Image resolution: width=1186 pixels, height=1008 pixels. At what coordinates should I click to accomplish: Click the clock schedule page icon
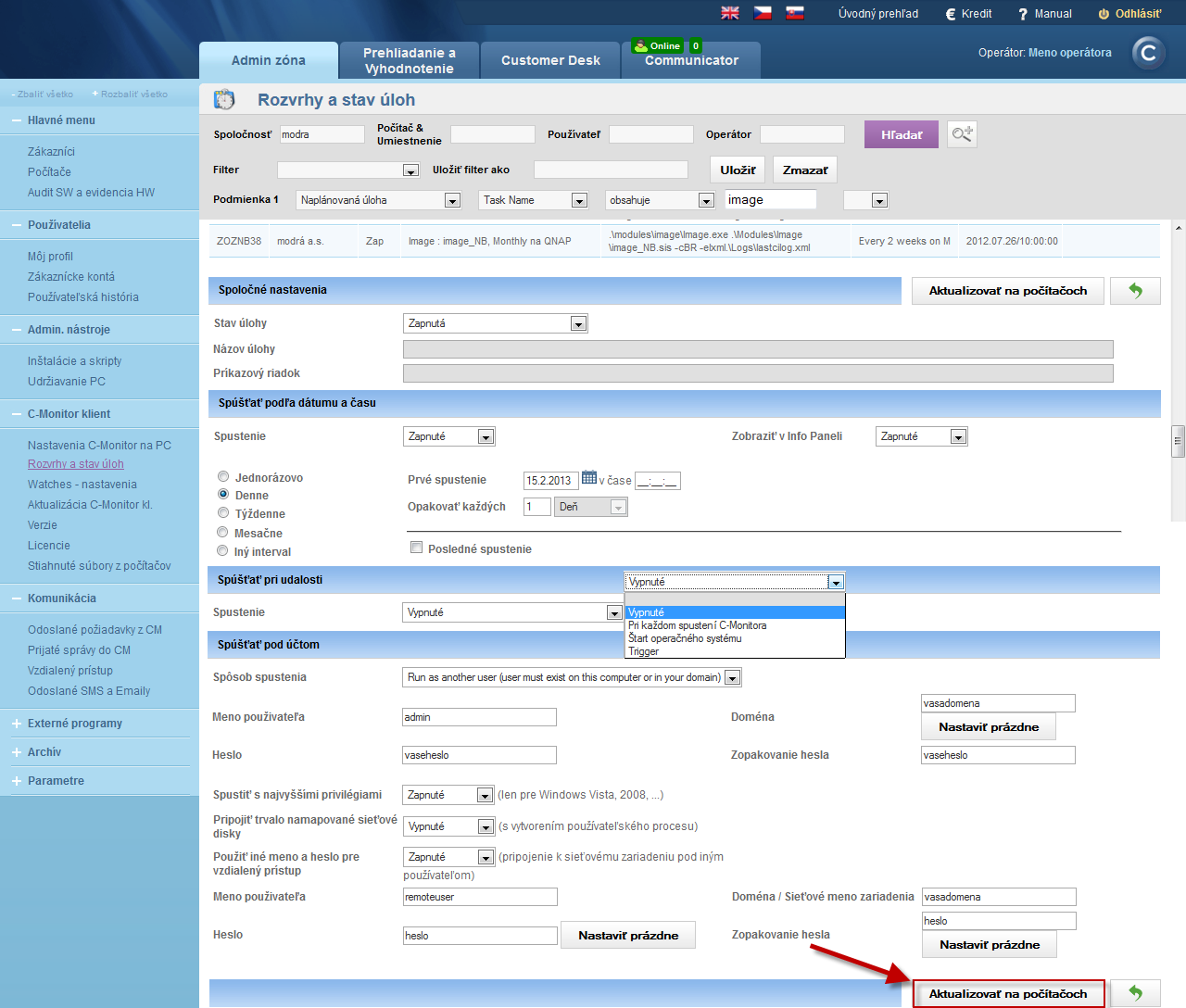pos(224,99)
